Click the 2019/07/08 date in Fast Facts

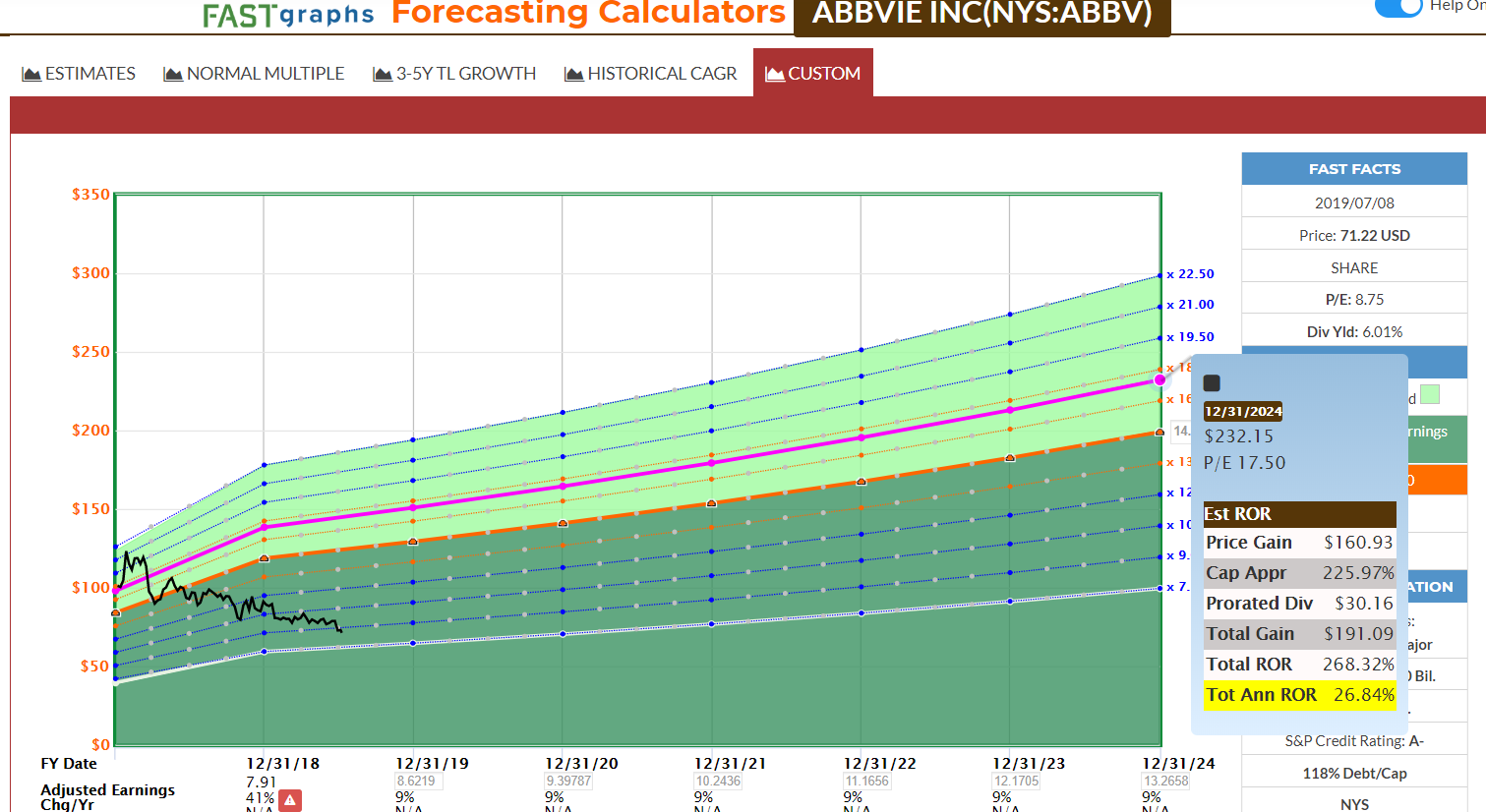click(x=1354, y=203)
